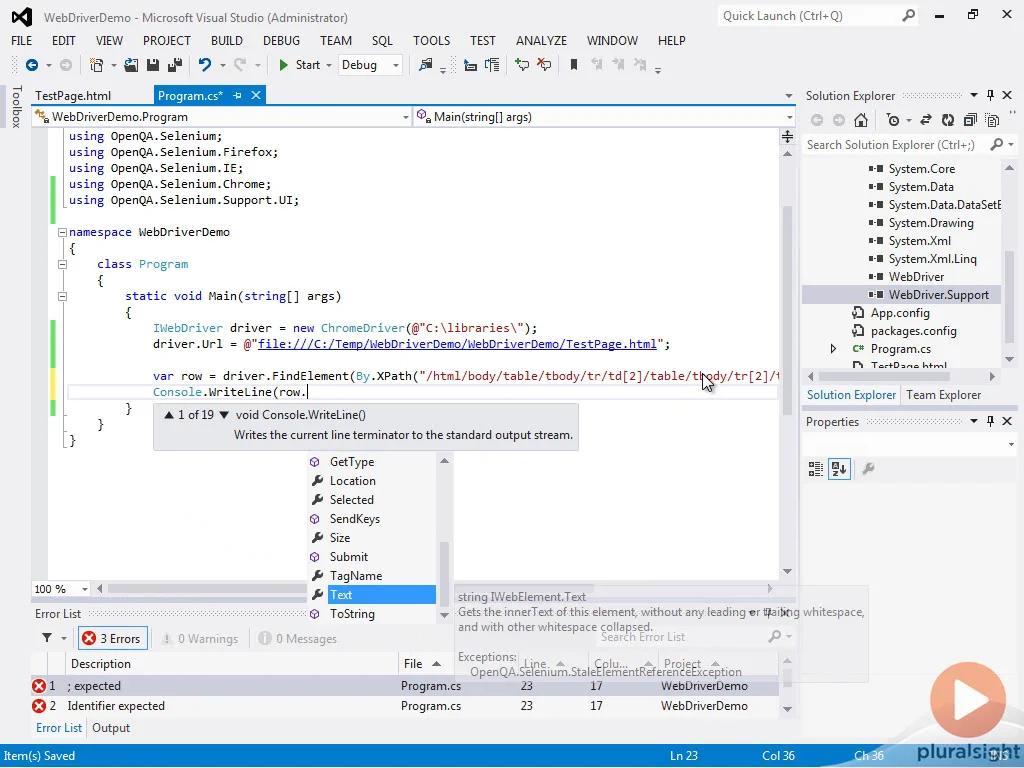Switch to the Team Explorer tab
The width and height of the screenshot is (1024, 768).
[943, 395]
